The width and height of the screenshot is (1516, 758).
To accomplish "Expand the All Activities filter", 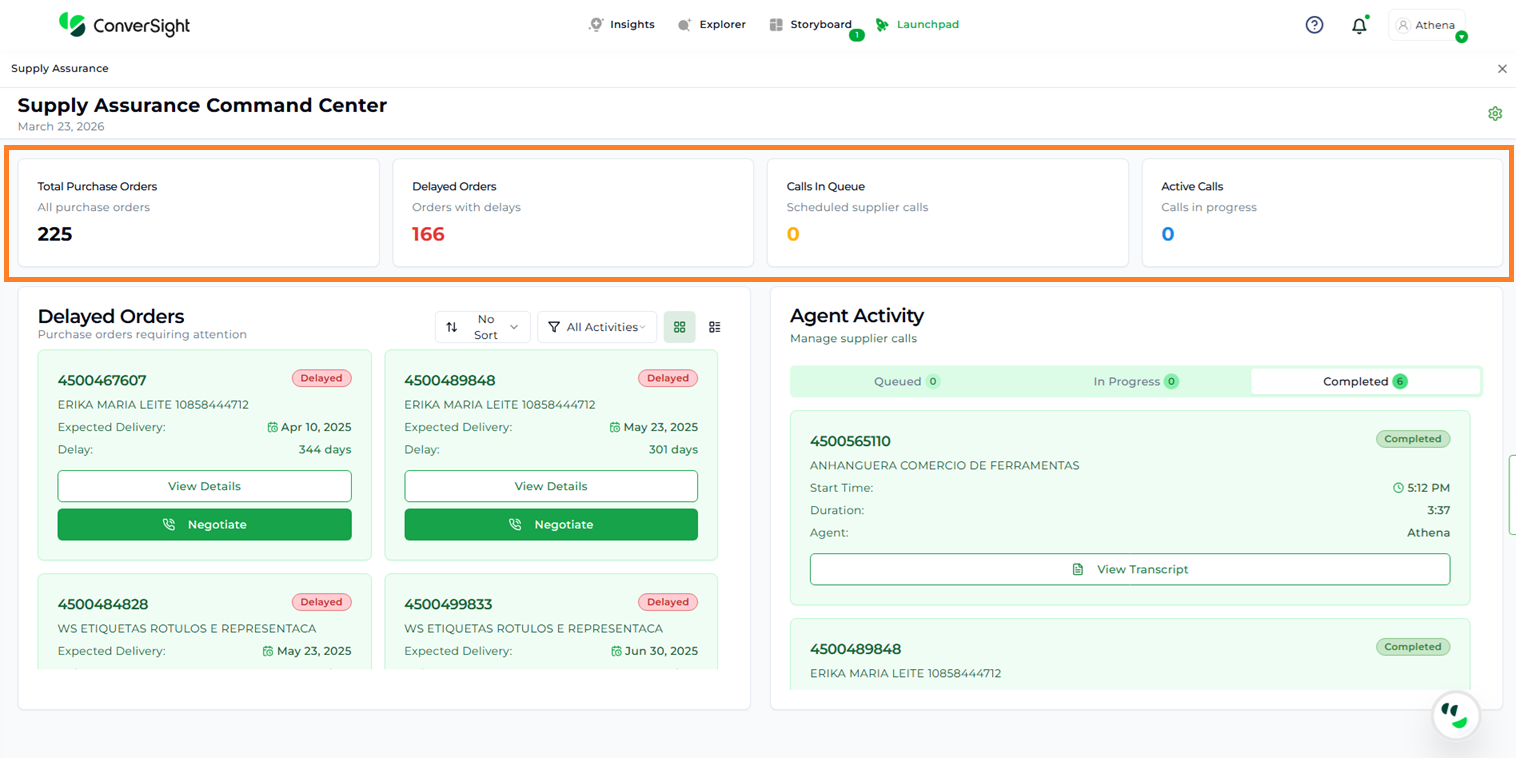I will coord(597,327).
